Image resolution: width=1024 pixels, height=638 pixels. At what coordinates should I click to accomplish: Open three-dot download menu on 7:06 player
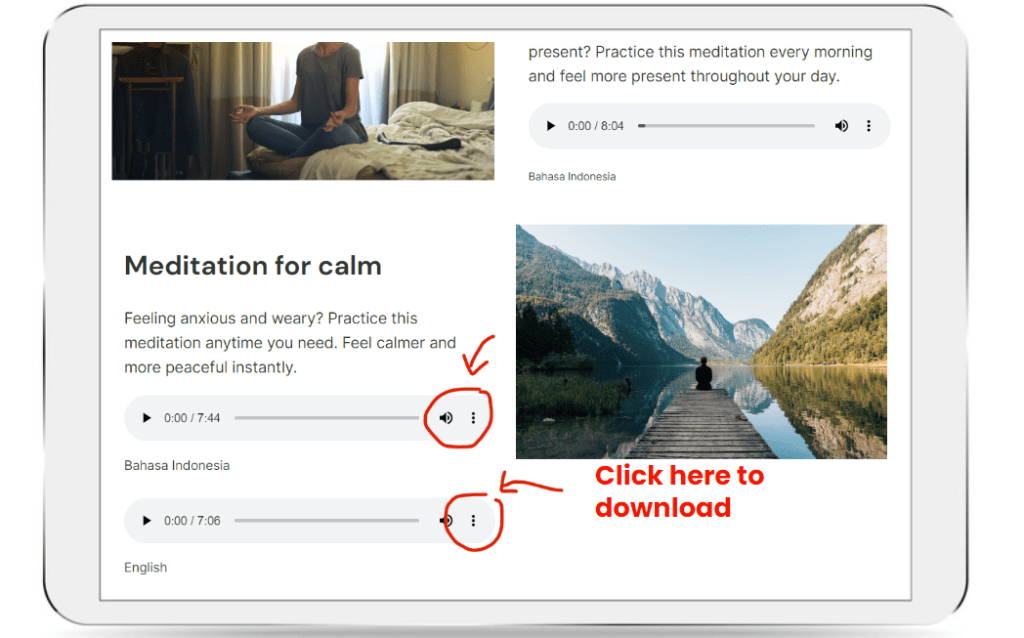click(473, 520)
